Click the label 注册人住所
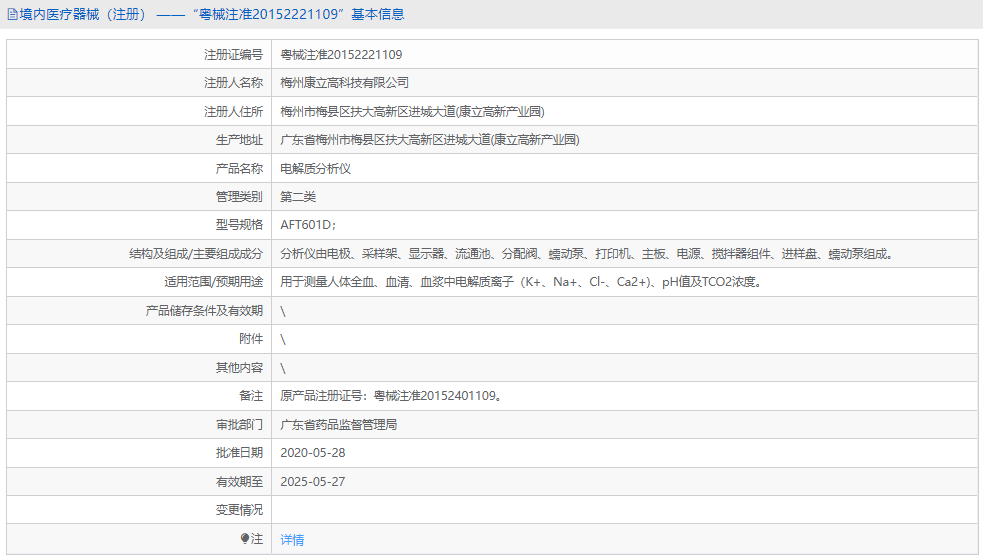Screen dimensions: 983x560 click(x=233, y=112)
